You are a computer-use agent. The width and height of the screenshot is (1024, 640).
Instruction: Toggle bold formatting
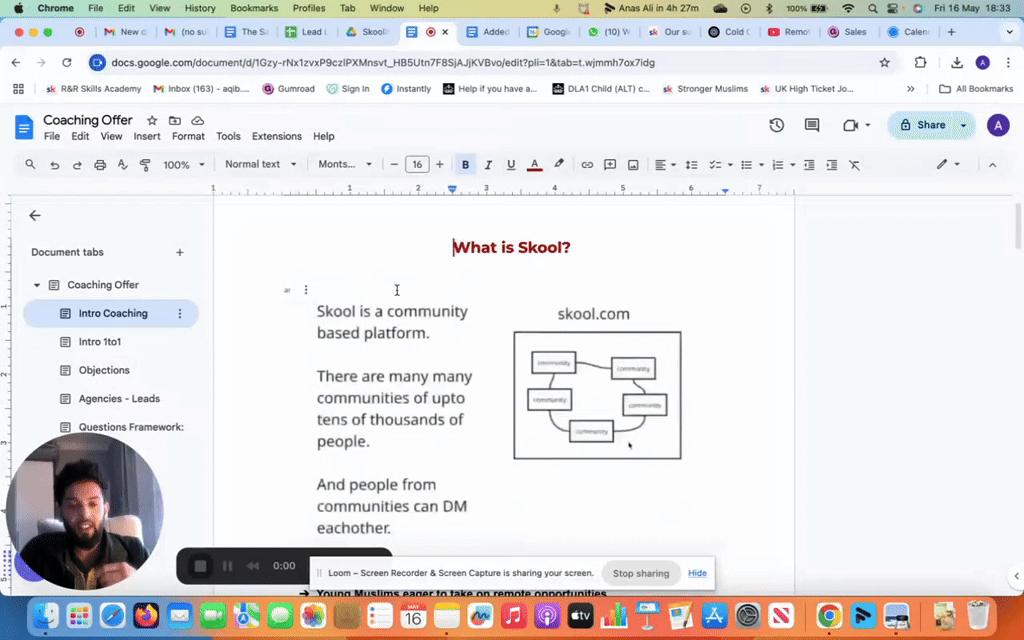click(x=465, y=165)
